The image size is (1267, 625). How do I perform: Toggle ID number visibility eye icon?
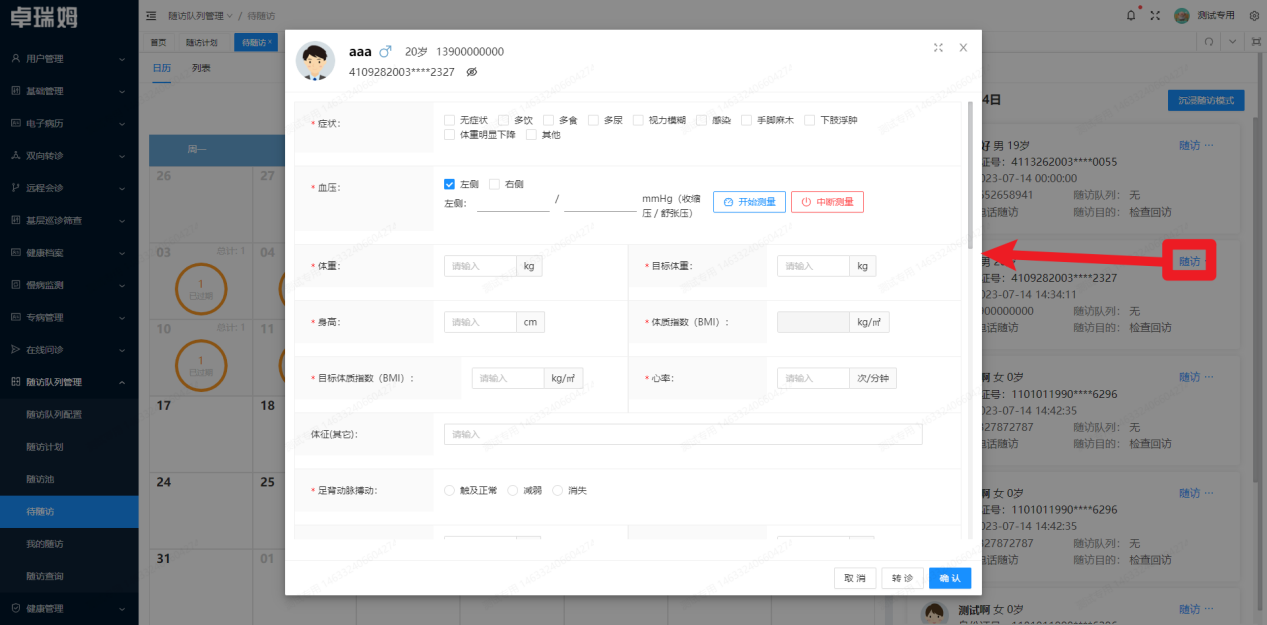pyautogui.click(x=472, y=72)
